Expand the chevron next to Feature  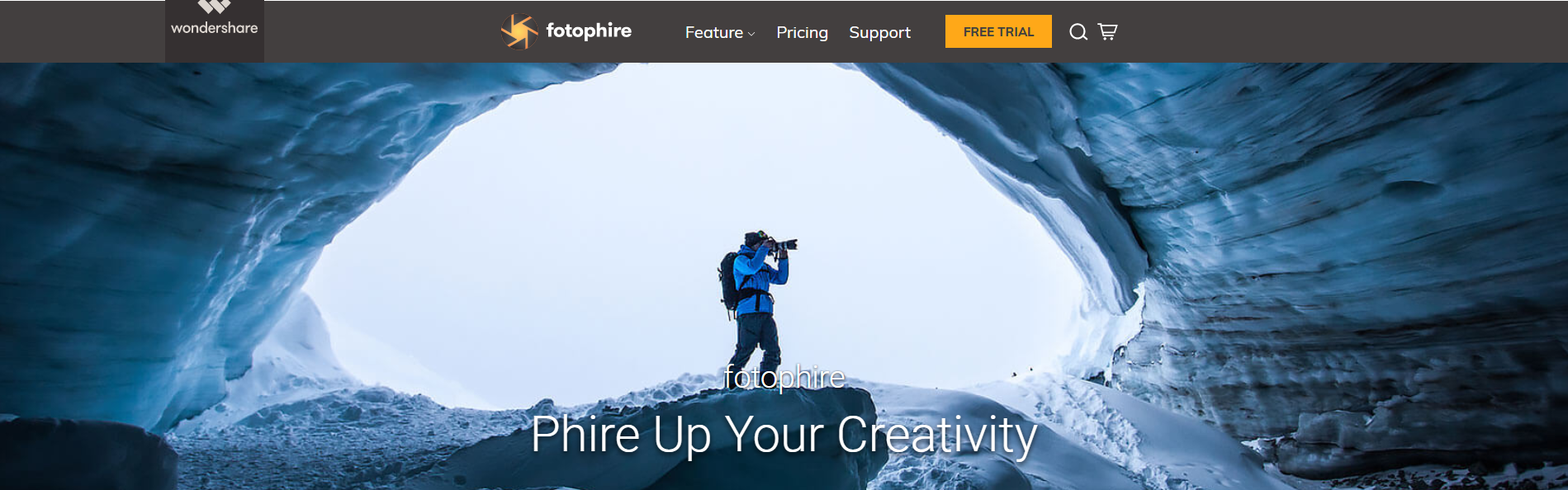[751, 34]
